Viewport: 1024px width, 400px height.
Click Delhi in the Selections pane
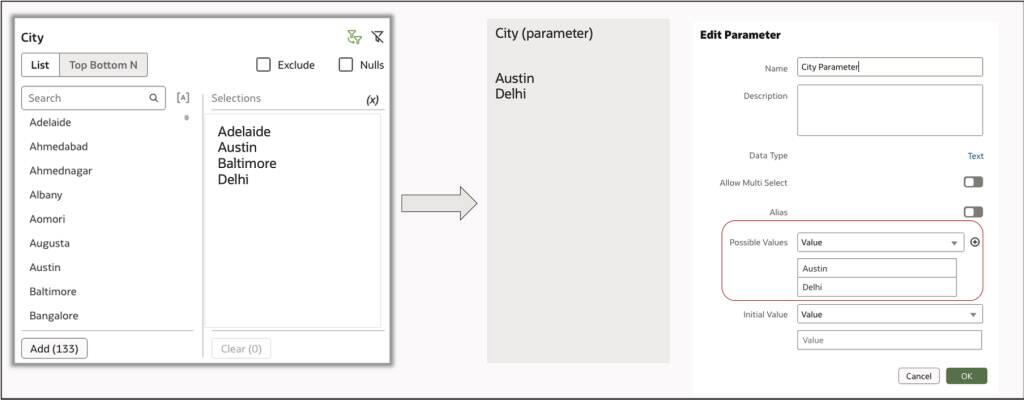[x=233, y=179]
